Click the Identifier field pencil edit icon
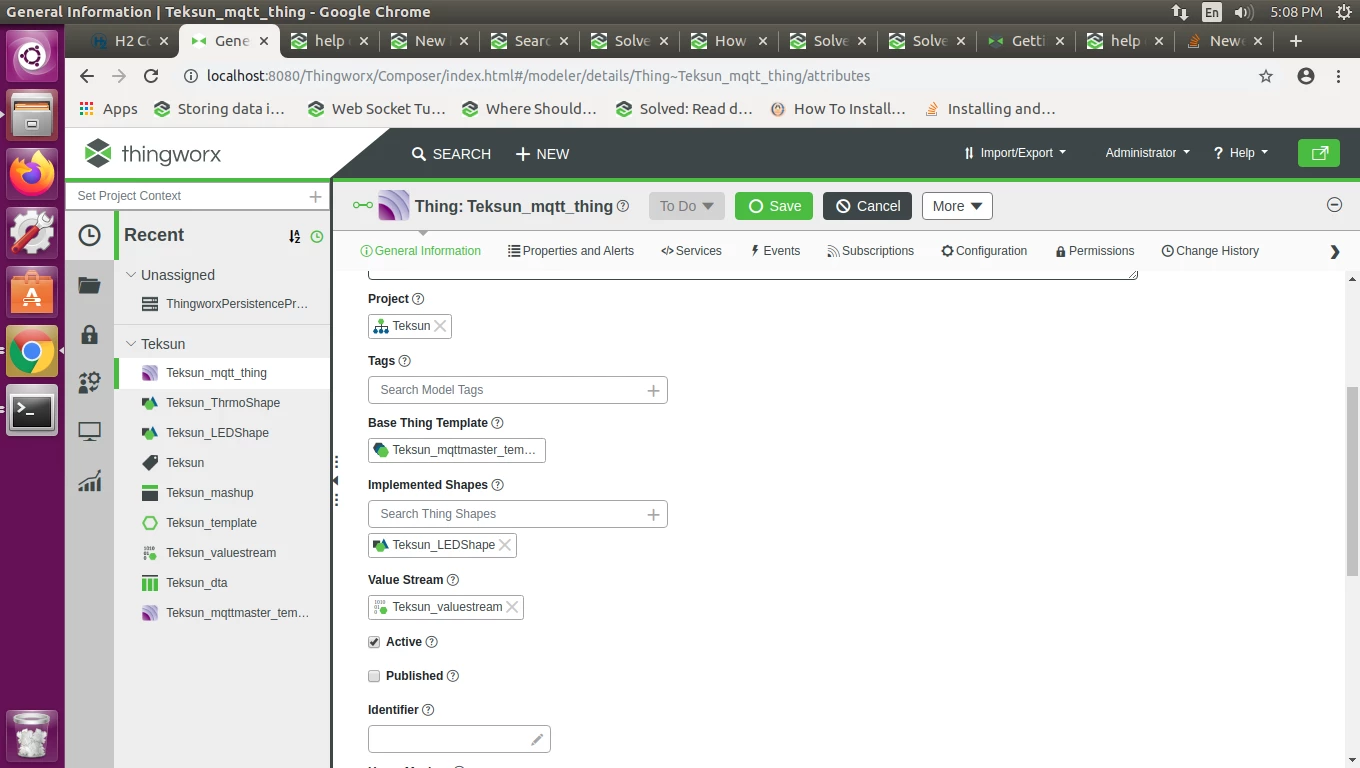 tap(537, 739)
